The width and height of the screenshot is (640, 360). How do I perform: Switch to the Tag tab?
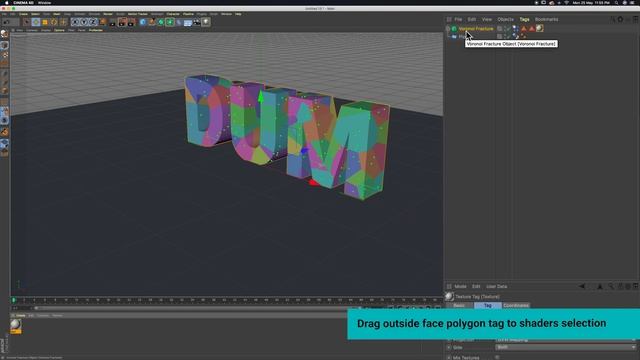[x=488, y=305]
